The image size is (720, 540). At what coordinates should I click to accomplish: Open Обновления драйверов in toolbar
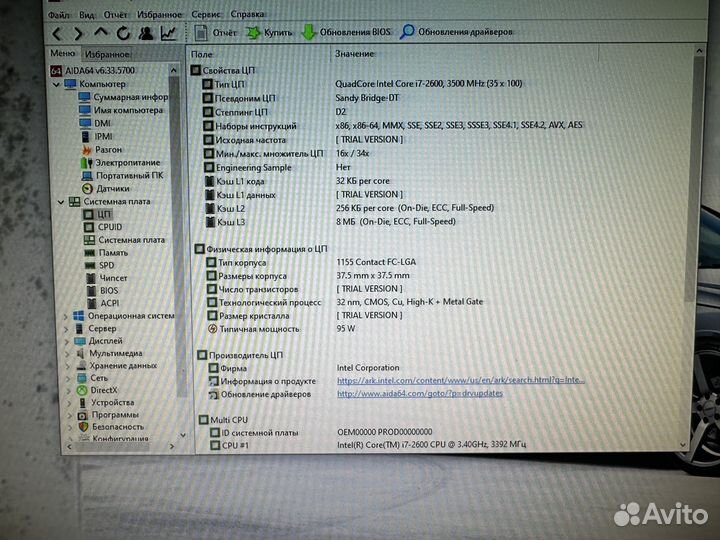pyautogui.click(x=456, y=32)
